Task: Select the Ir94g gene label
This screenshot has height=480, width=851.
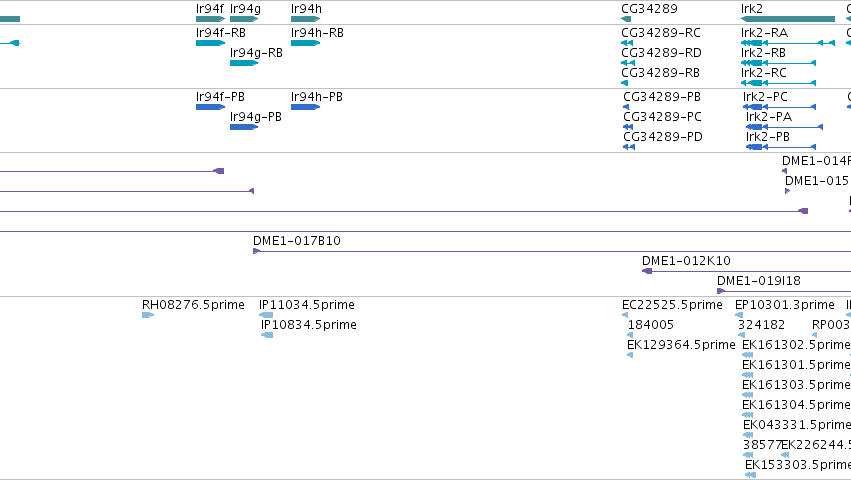Action: pyautogui.click(x=245, y=9)
